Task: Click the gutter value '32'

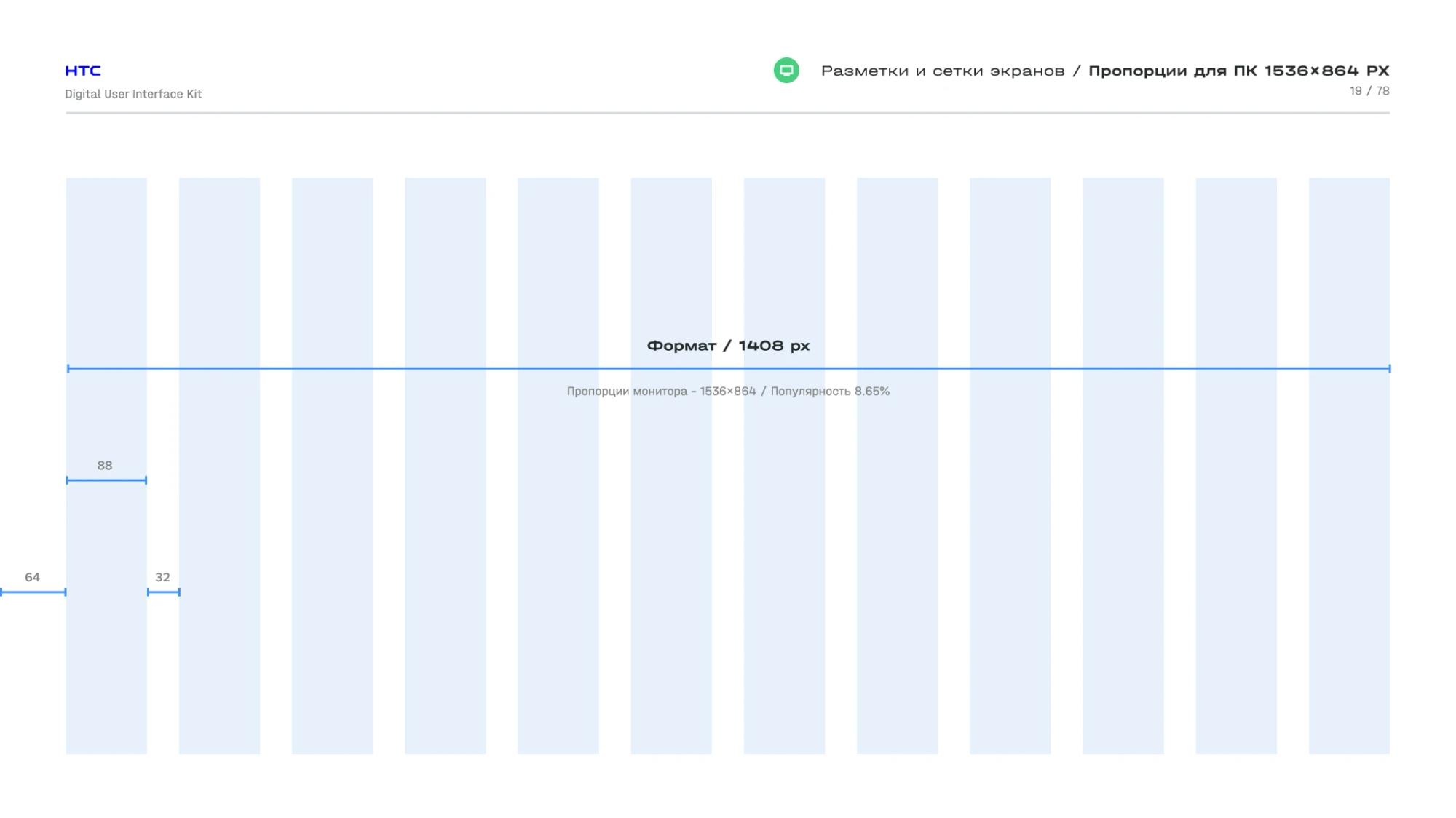Action: click(x=162, y=578)
